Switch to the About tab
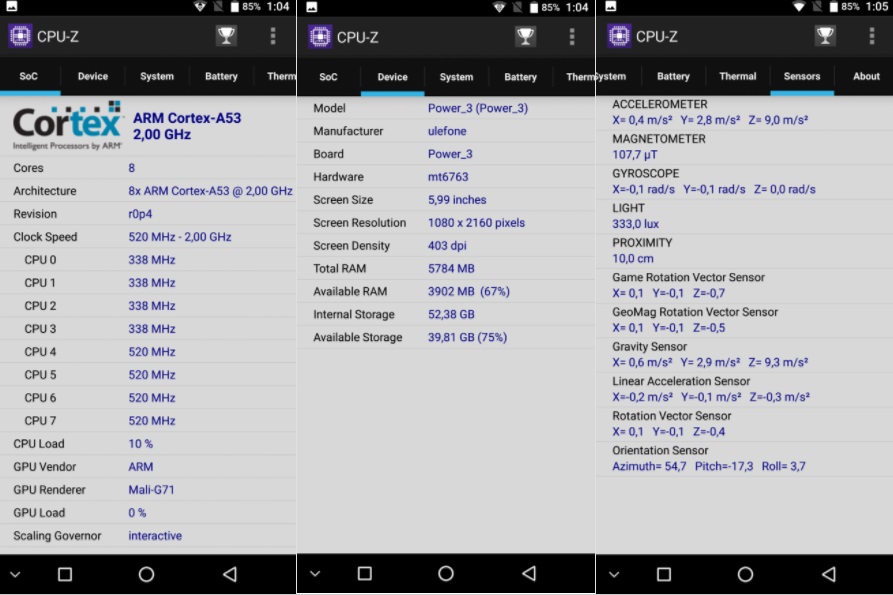893x595 pixels. pos(866,76)
